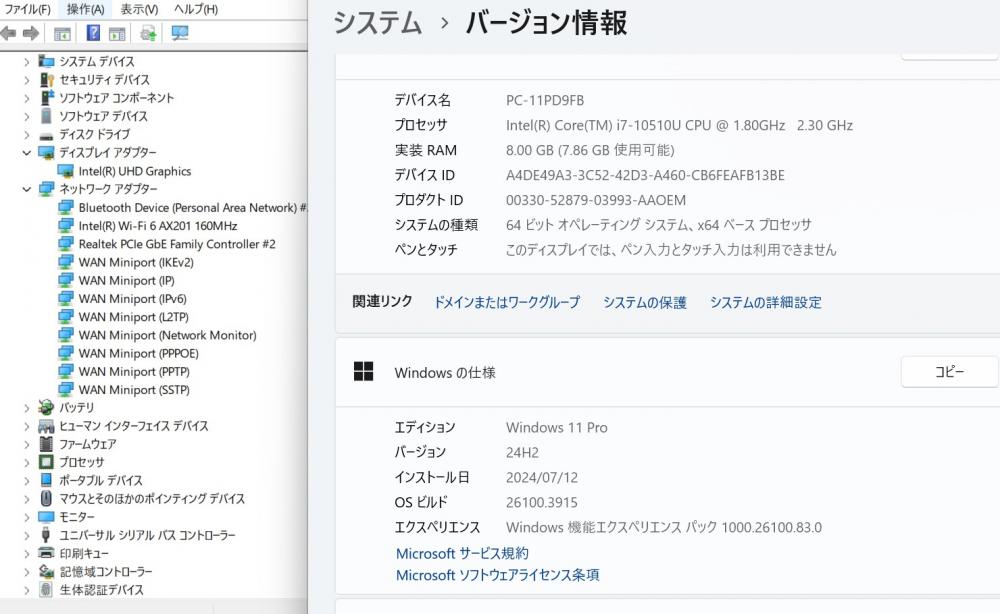Viewport: 1000px width, 614px height.
Task: Click the version value 24H2
Action: pos(522,453)
